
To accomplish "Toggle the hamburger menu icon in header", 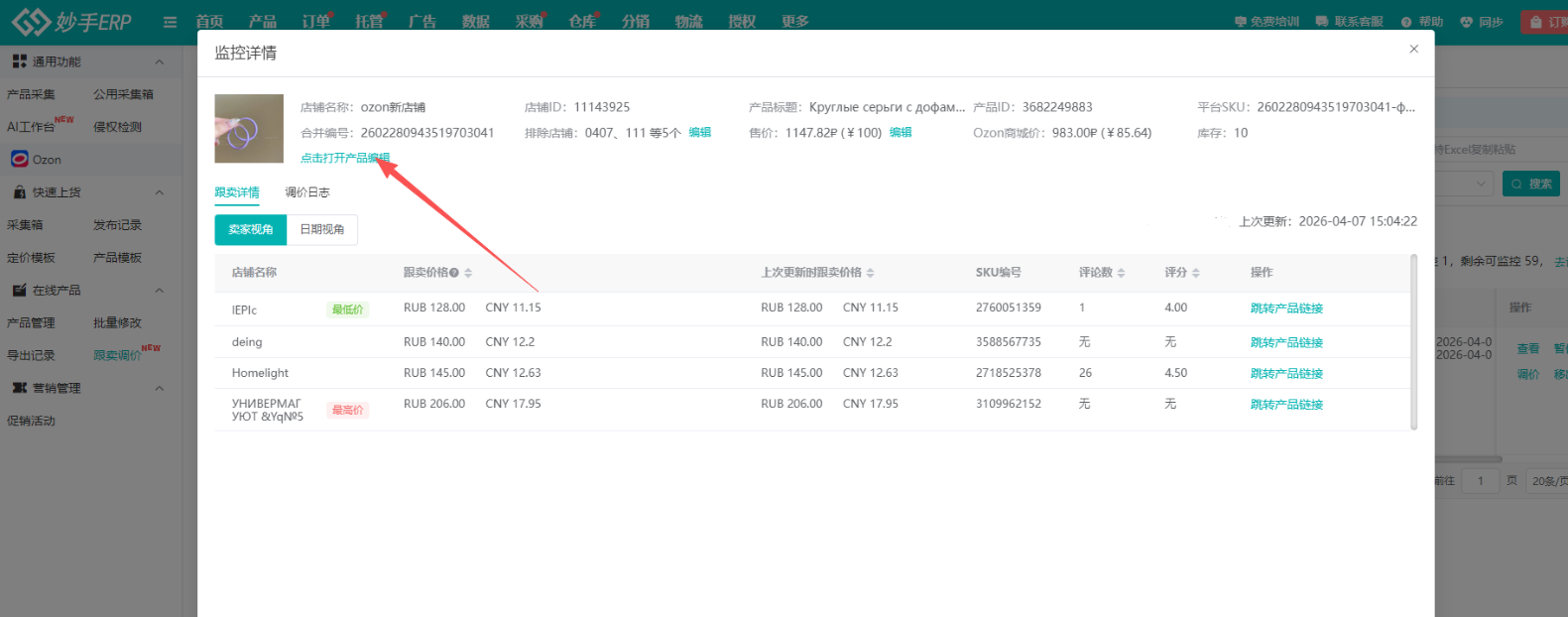I will 170,22.
